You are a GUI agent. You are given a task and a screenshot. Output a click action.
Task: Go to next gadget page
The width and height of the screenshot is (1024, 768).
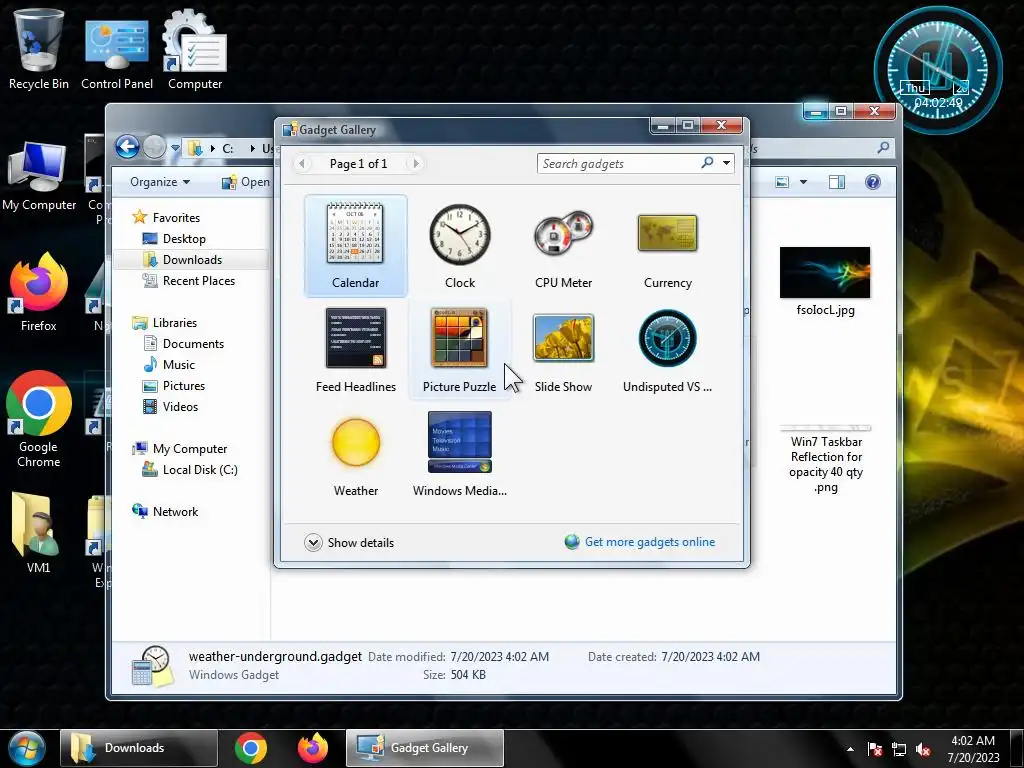tap(416, 163)
